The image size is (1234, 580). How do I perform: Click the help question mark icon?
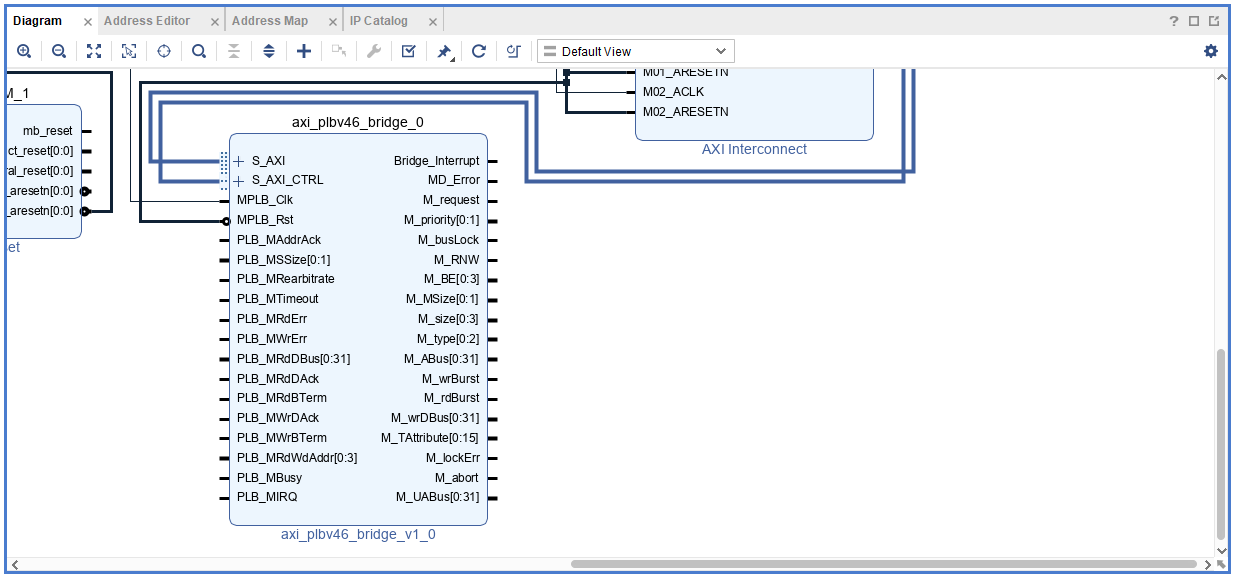1174,21
